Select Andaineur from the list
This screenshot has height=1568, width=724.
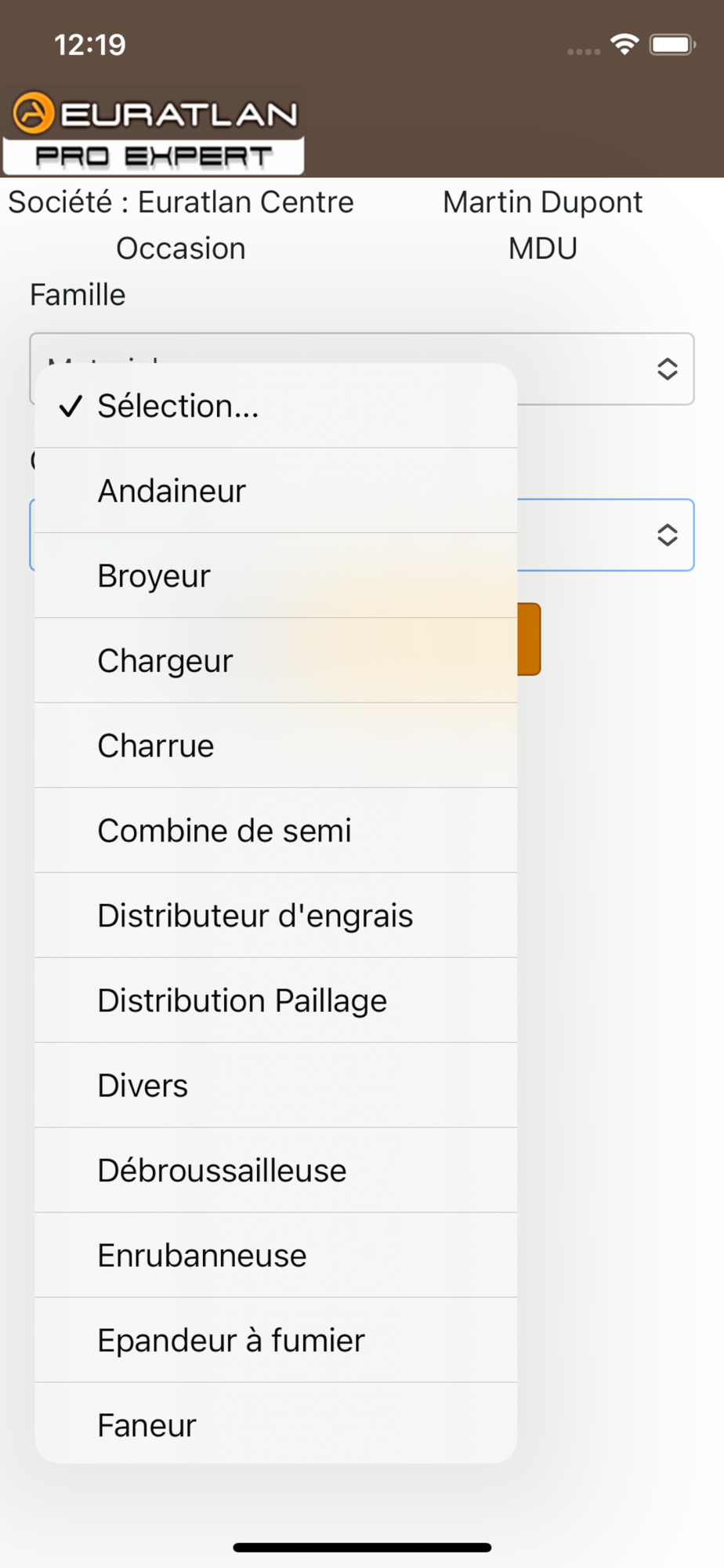(276, 491)
